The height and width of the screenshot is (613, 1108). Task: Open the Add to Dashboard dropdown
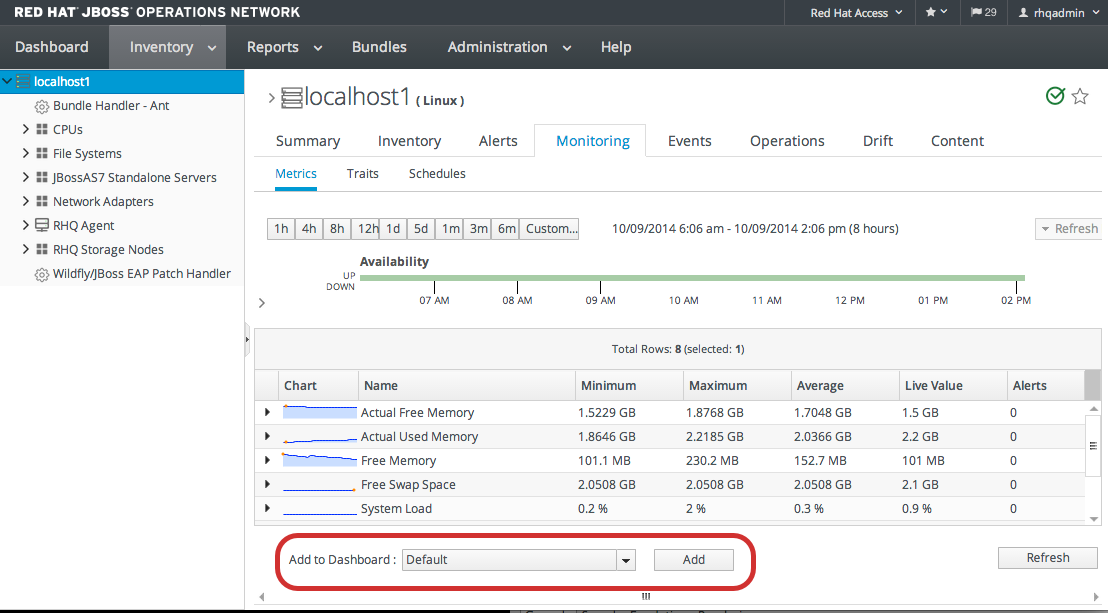(626, 560)
